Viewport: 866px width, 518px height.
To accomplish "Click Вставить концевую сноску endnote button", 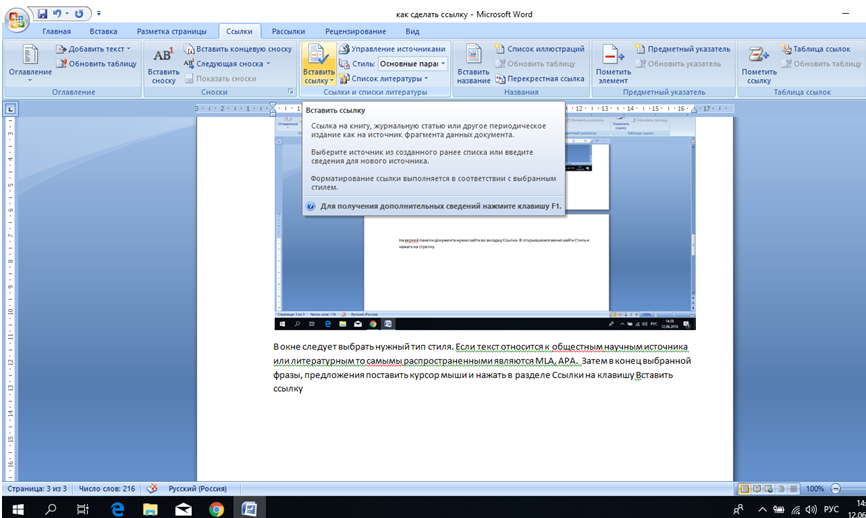I will 238,49.
